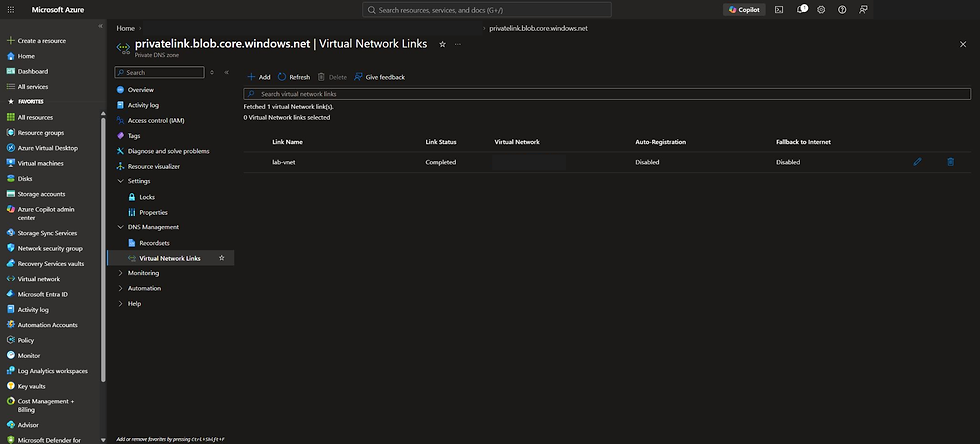Viewport: 980px width, 444px height.
Task: Open Copilot
Action: pos(744,10)
